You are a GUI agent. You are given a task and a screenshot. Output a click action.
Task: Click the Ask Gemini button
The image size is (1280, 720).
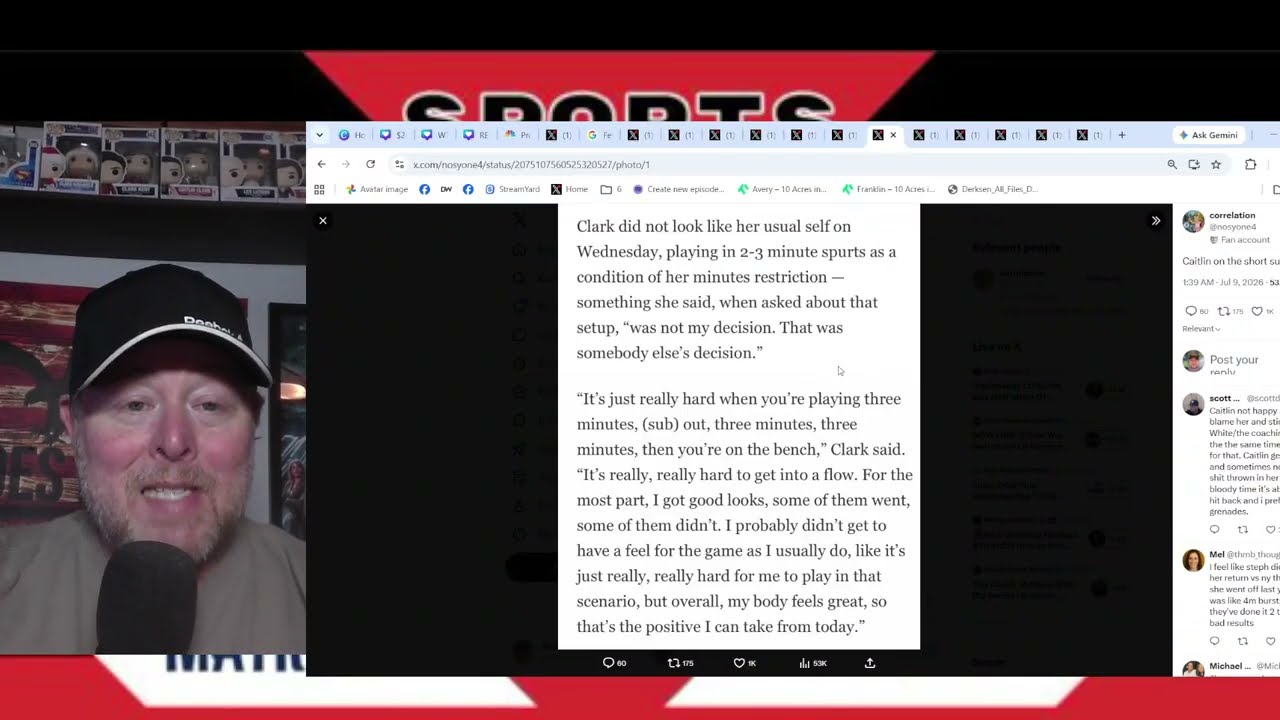[x=1208, y=135]
